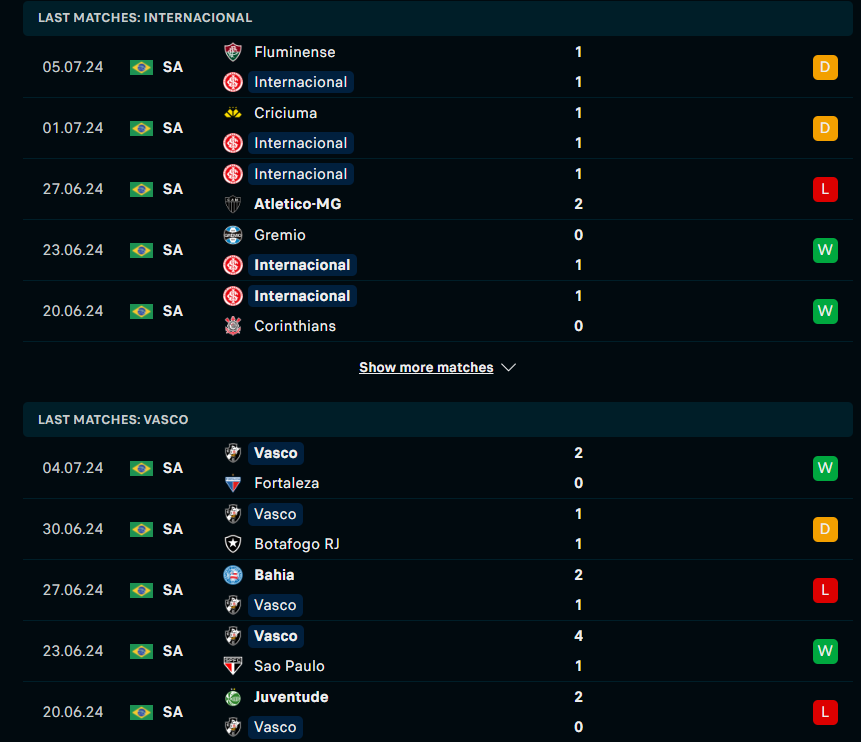Click Atletico-MG's score of 2
Viewport: 861px width, 742px height.
click(578, 204)
